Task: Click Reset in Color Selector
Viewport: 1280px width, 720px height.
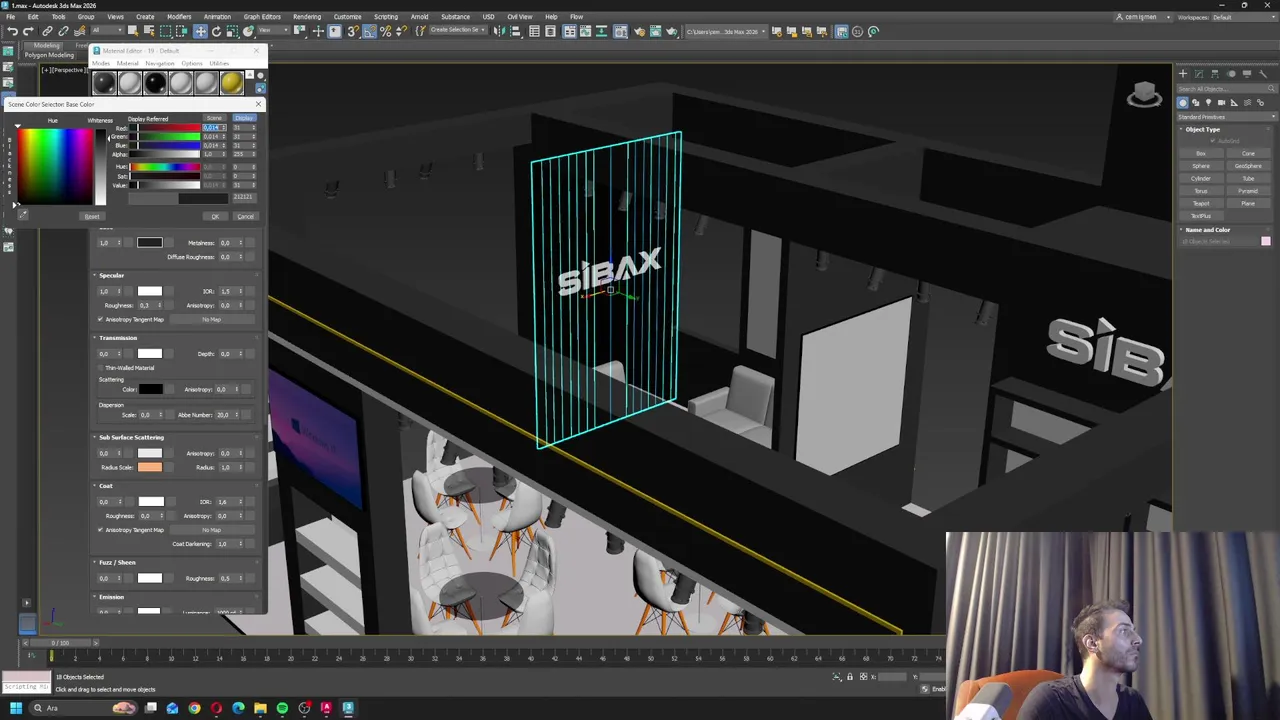Action: pyautogui.click(x=91, y=216)
